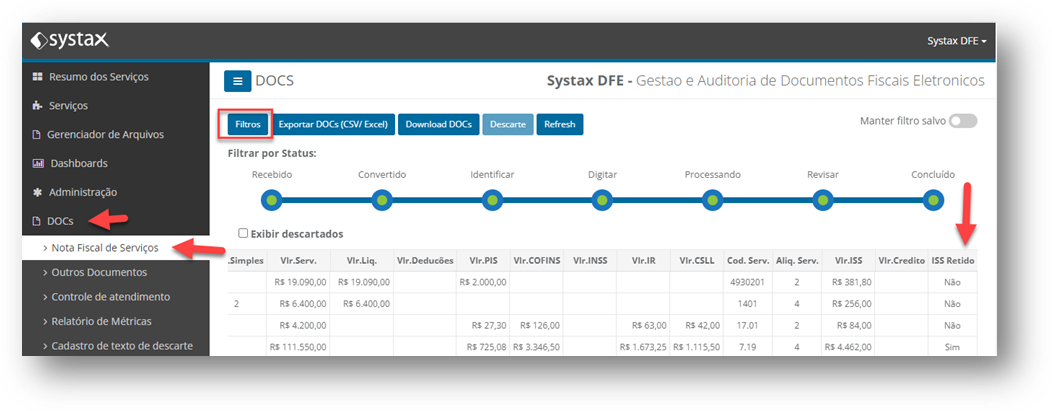This screenshot has width=1052, height=411.
Task: Click the R$ 19.090,00 Vlr.Serv. cell
Action: [300, 282]
